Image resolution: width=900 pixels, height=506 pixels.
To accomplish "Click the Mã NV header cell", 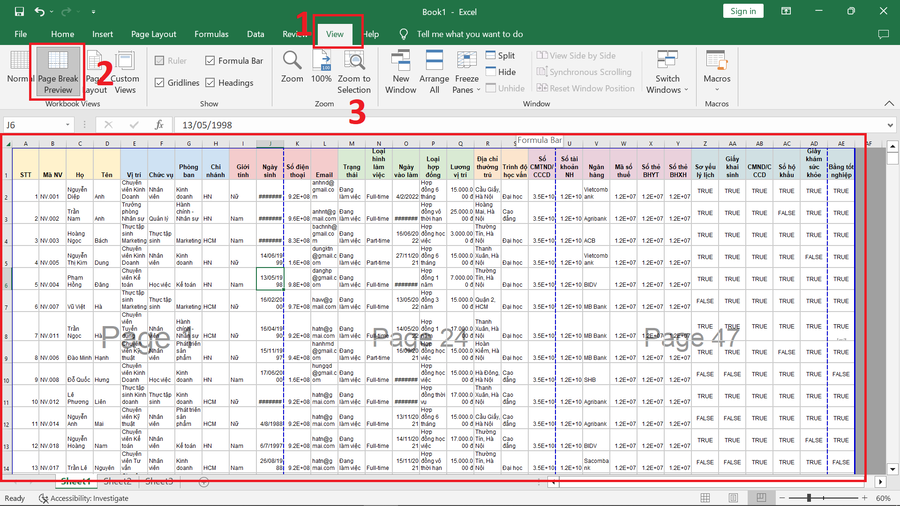I will tap(52, 165).
